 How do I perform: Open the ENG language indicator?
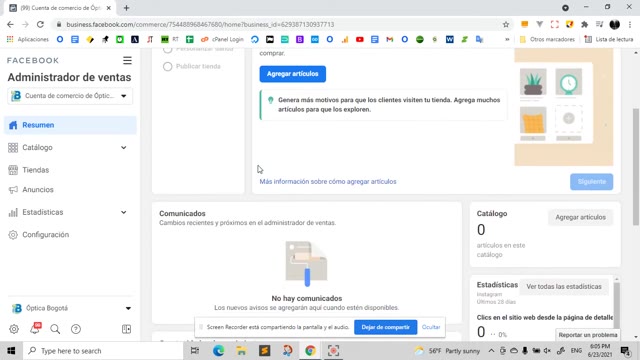tap(576, 351)
